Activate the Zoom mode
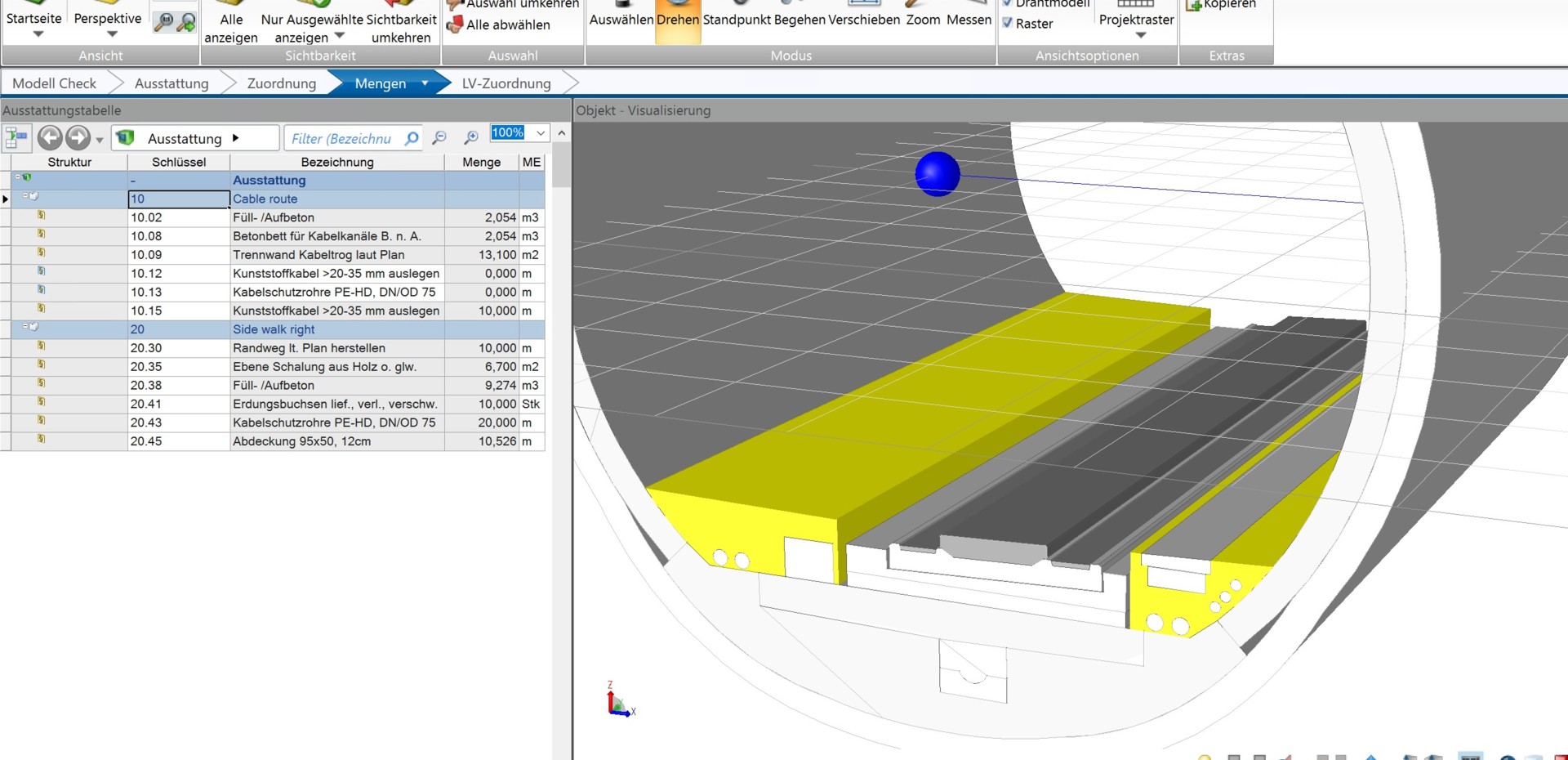The height and width of the screenshot is (760, 1568). click(924, 20)
